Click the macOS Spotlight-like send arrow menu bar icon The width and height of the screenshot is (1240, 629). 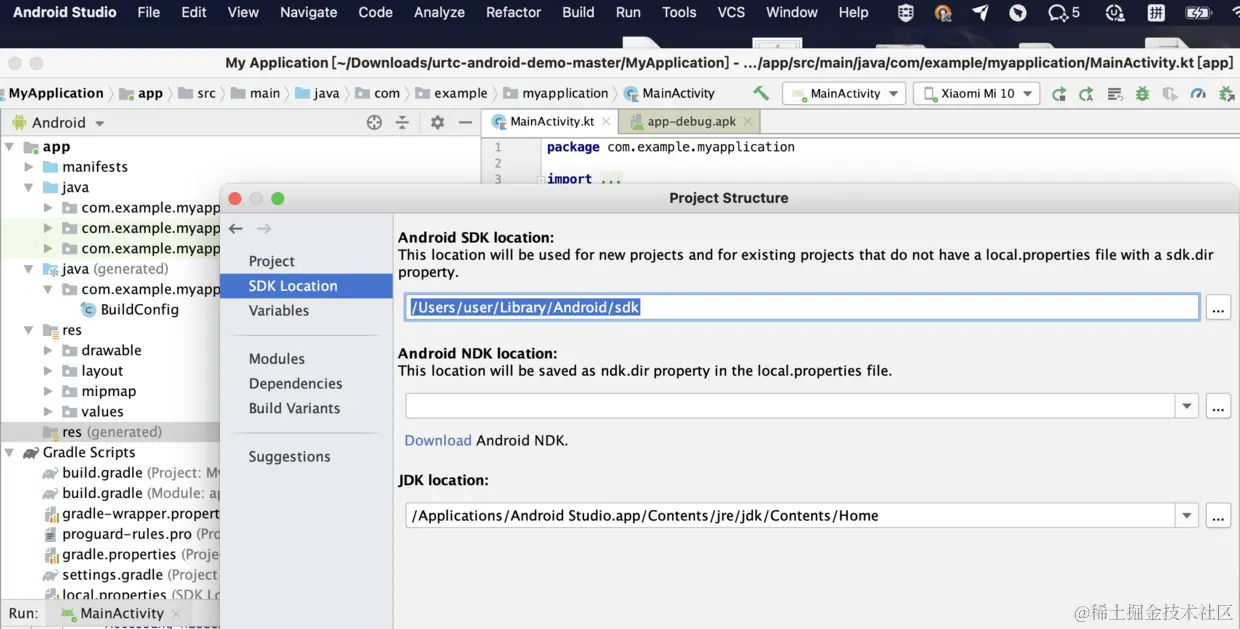pos(981,13)
